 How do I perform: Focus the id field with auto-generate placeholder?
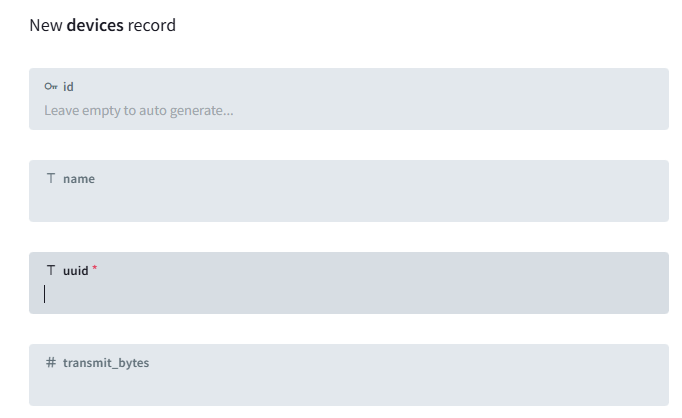pos(300,110)
